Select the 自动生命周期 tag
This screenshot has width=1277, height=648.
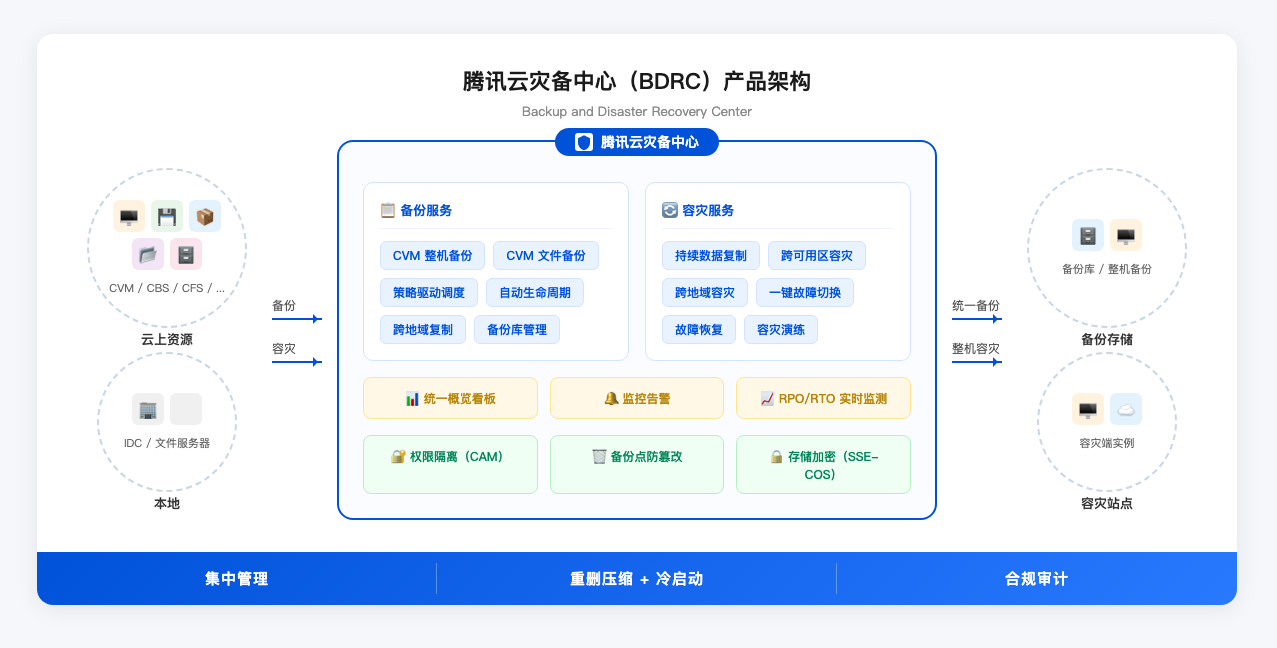click(535, 292)
